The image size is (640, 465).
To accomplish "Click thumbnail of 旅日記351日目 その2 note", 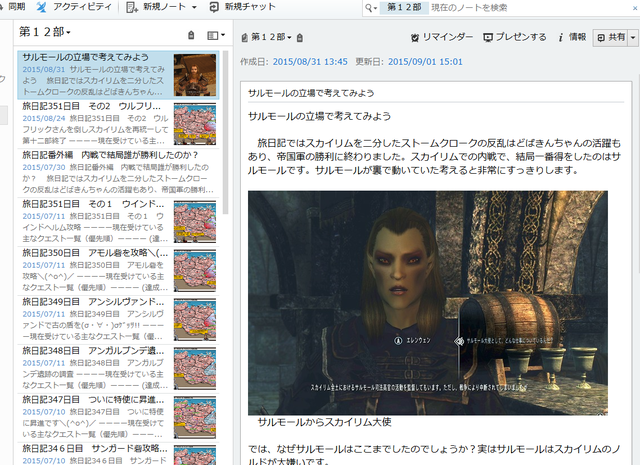I will (195, 124).
